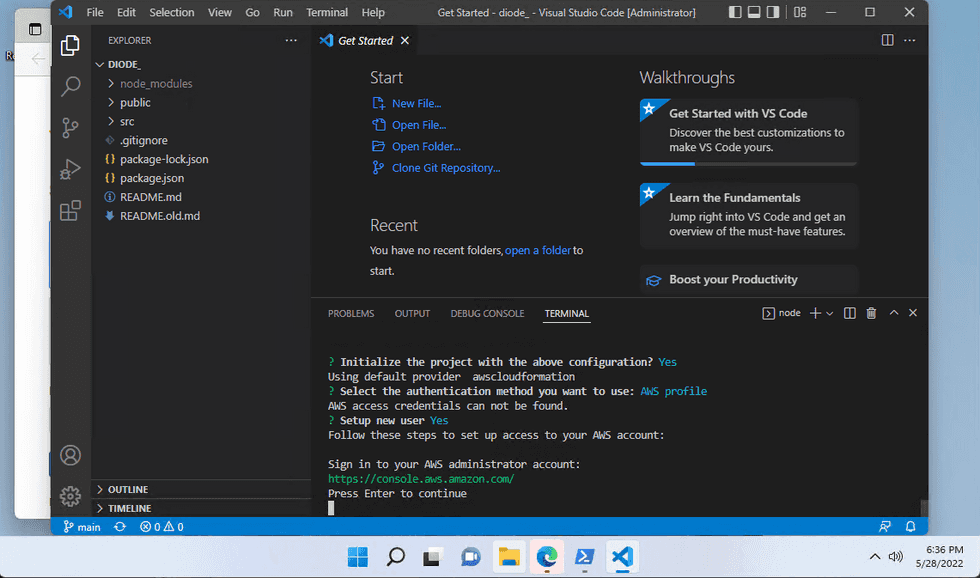Open the Run menu
980x578 pixels.
pyautogui.click(x=282, y=12)
